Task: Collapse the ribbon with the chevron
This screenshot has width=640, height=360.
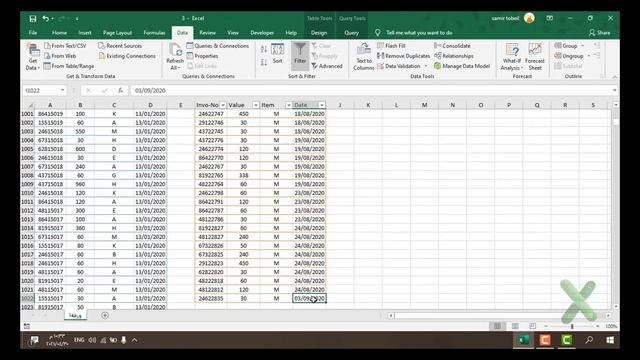Action: coord(614,77)
